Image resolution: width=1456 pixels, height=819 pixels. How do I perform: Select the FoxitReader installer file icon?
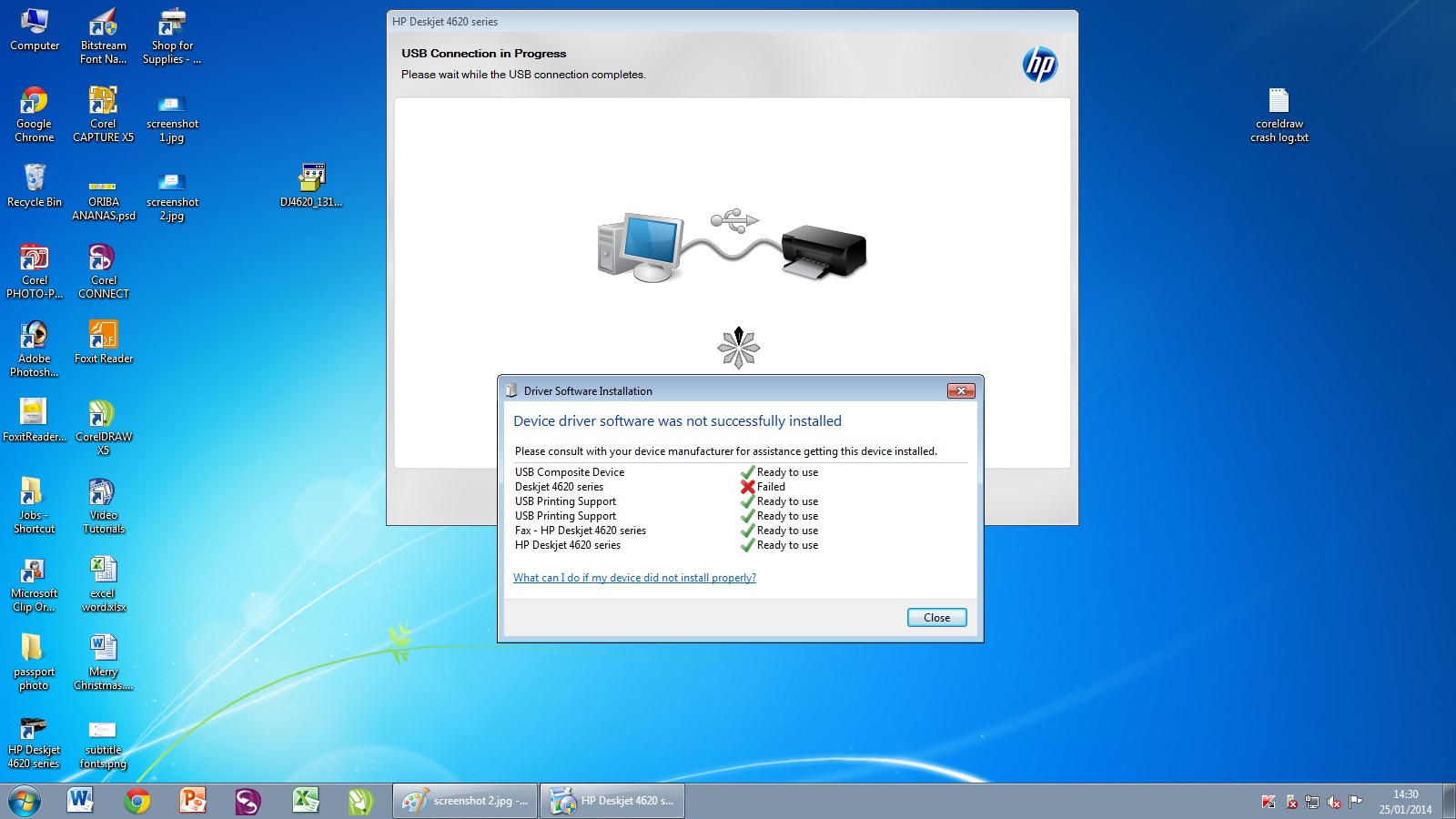pos(35,420)
